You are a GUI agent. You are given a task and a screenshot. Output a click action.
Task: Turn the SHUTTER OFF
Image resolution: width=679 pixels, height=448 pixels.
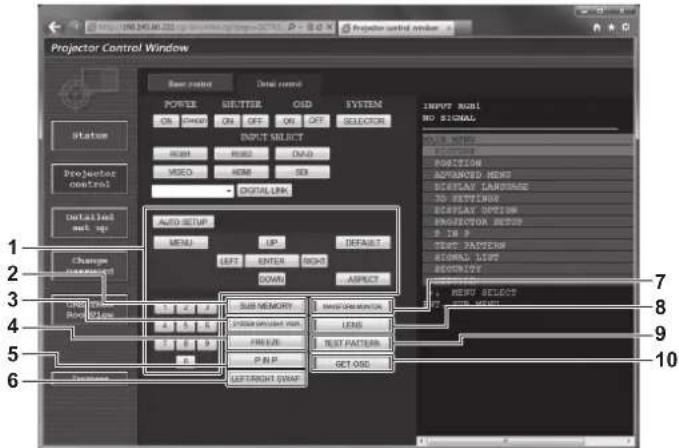(255, 121)
